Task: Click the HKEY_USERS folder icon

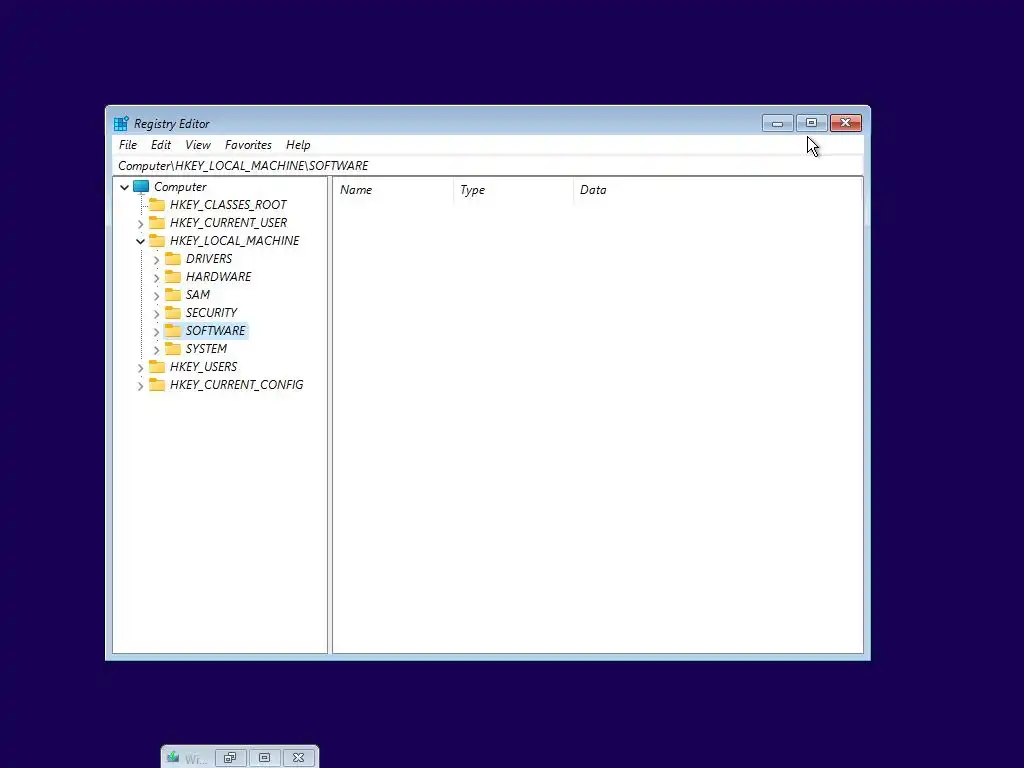Action: 157,366
